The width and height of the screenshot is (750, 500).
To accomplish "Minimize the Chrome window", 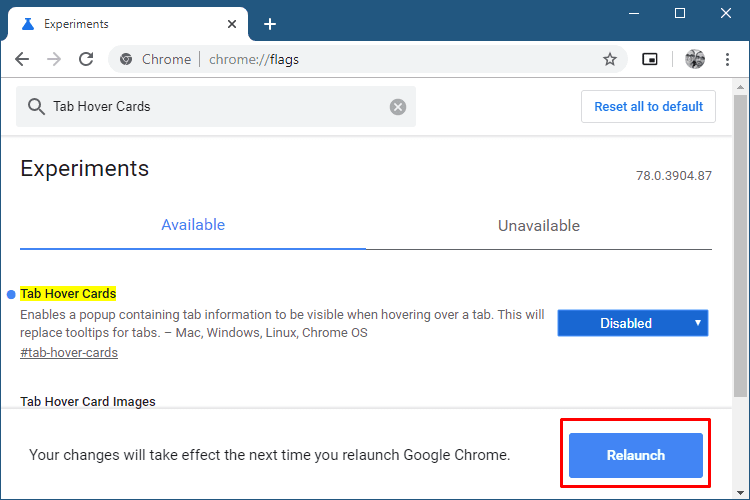I will pos(634,13).
